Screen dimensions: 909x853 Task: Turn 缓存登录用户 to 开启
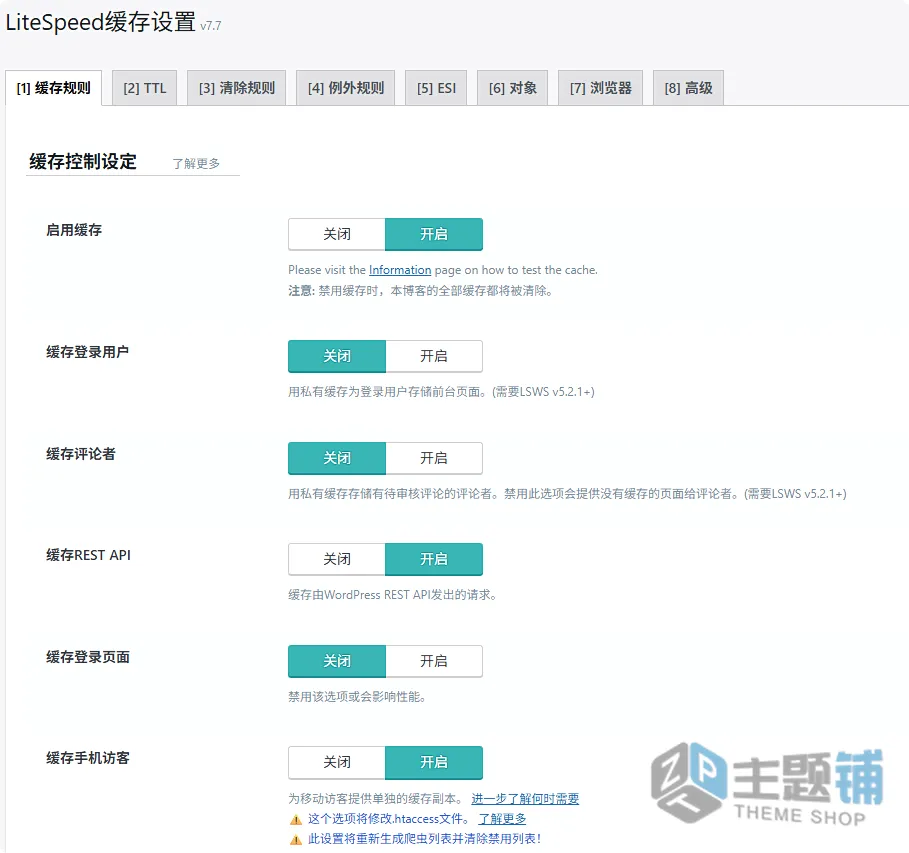pos(434,356)
